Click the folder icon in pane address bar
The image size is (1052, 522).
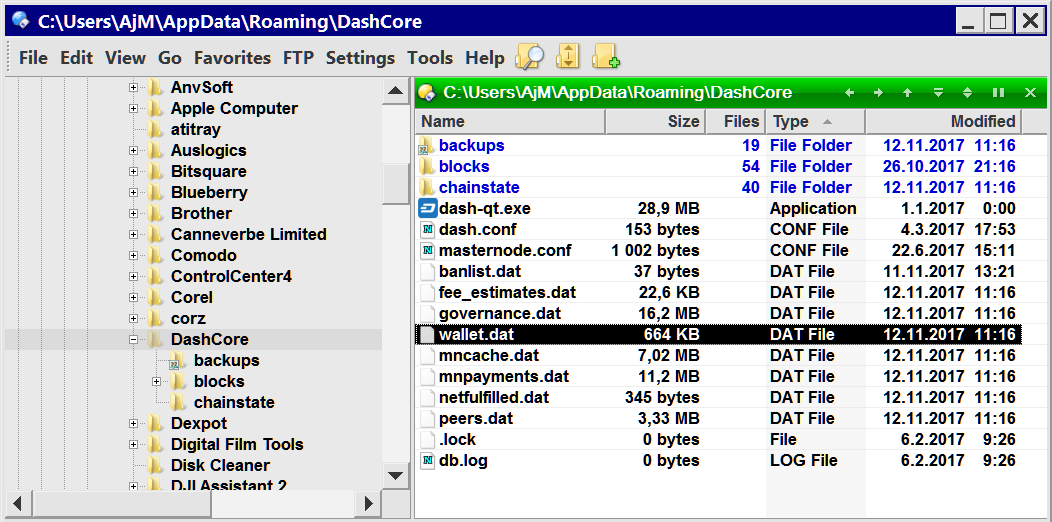pos(426,93)
